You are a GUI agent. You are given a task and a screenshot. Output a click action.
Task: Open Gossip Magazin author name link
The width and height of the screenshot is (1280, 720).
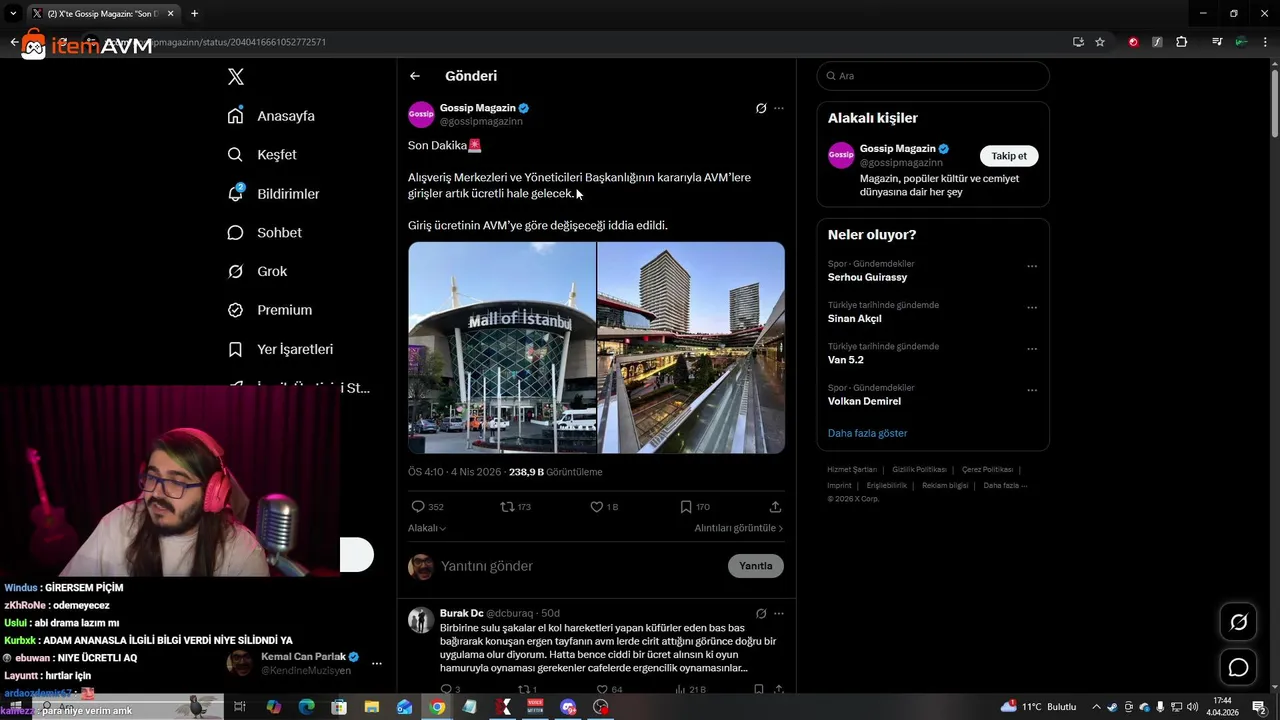[478, 108]
